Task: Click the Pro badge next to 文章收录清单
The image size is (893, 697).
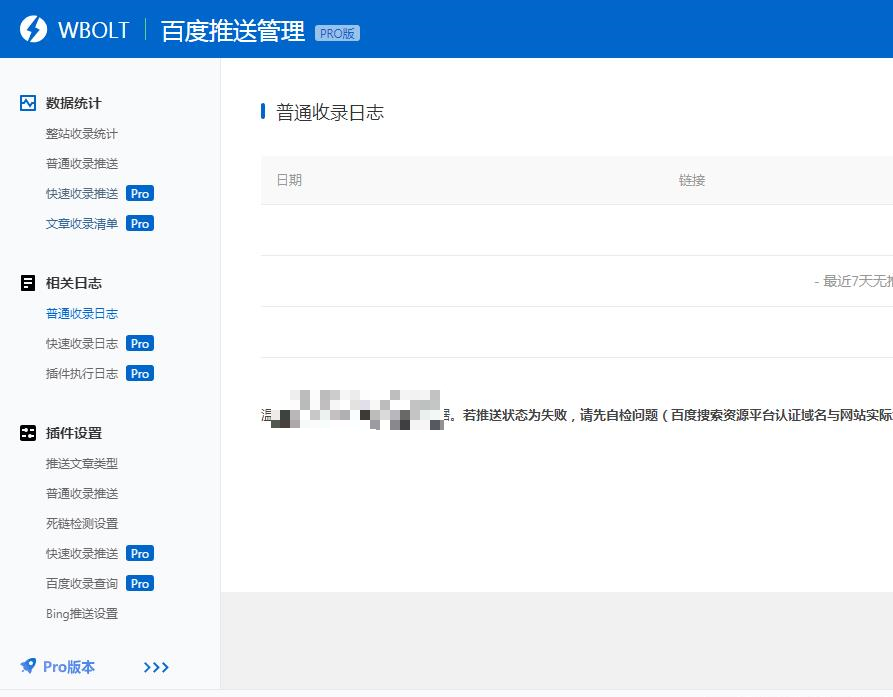Action: (139, 223)
